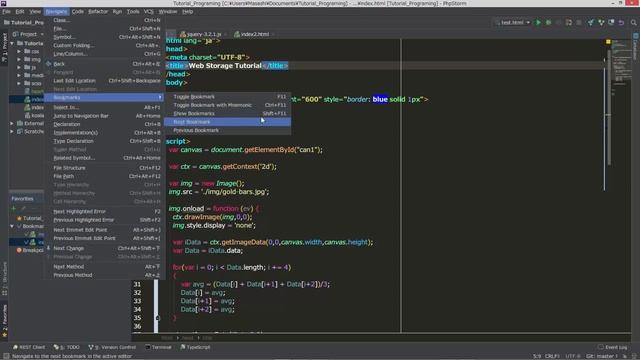Select Next Method menu entry
The width and height of the screenshot is (640, 360).
point(104,267)
